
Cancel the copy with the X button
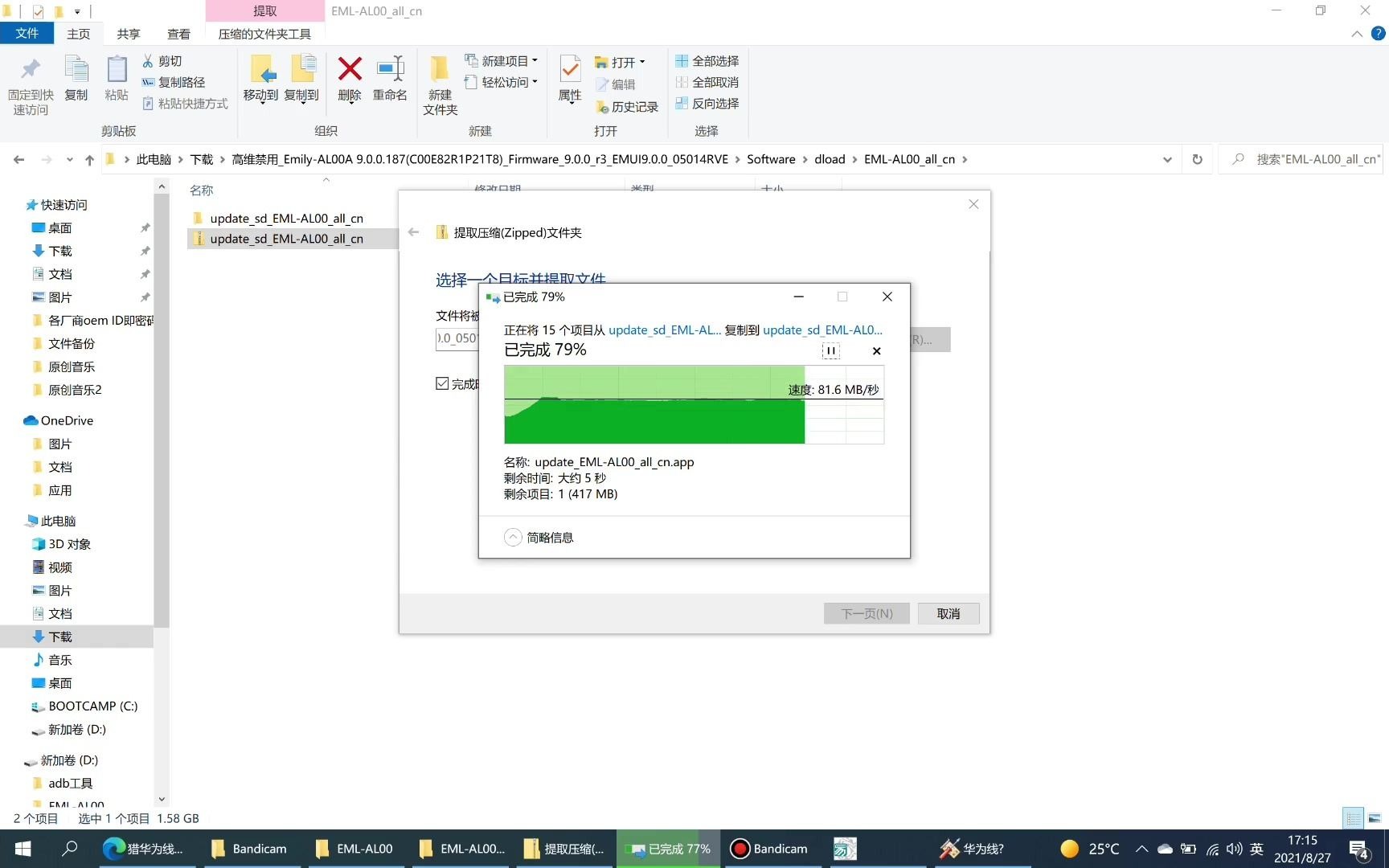point(877,351)
